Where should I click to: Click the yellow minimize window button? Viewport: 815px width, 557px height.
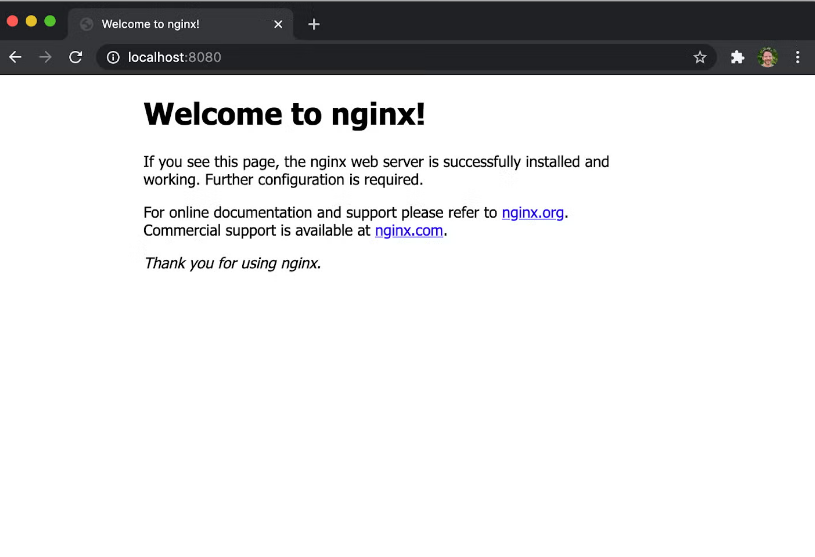(31, 21)
